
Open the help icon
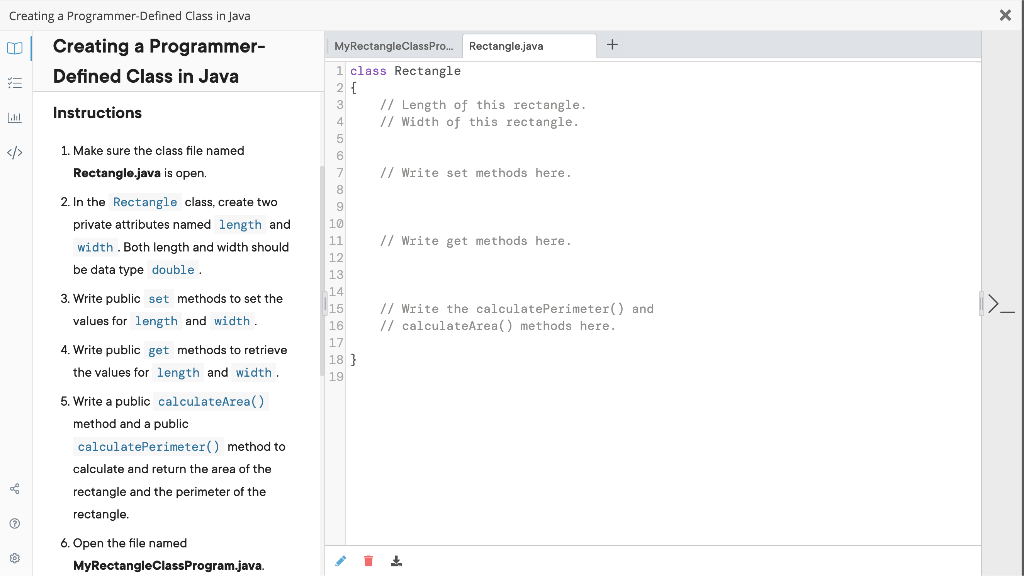click(14, 523)
